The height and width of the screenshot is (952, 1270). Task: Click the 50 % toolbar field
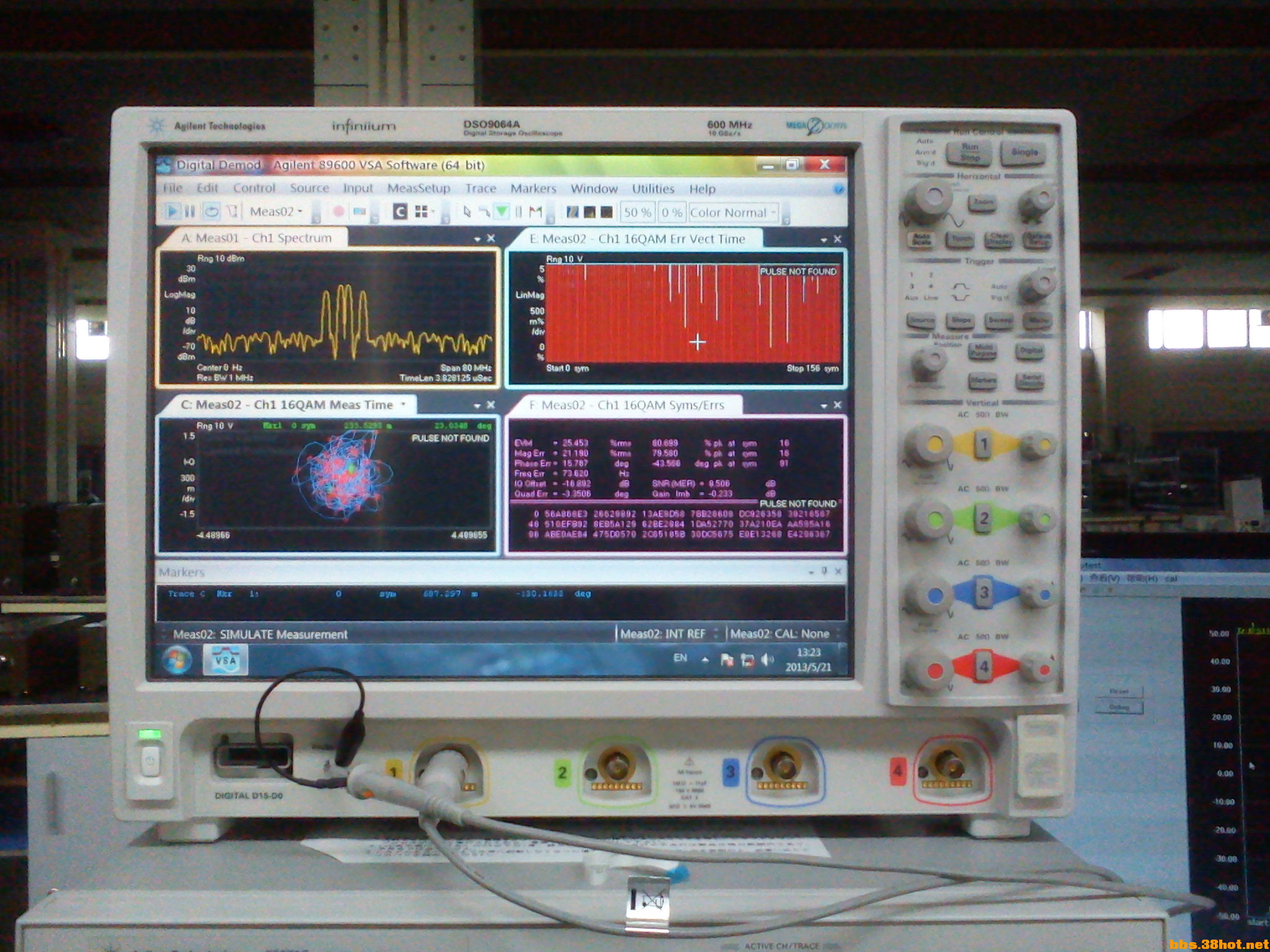[x=637, y=212]
